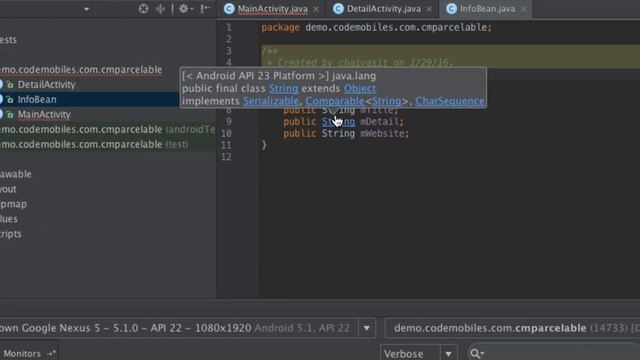This screenshot has width=640, height=360.
Task: Open the cmparcelable process selector
Action: (512, 328)
